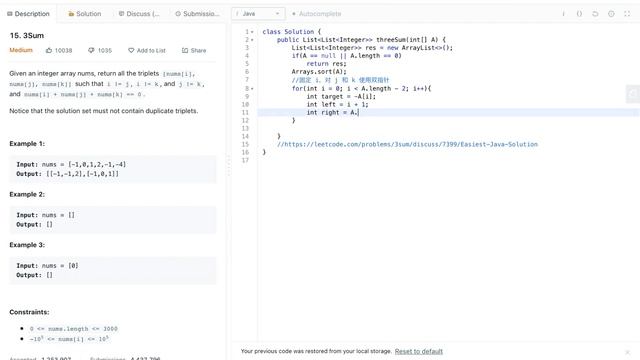
Task: Click the reset code arrow icon
Action: tap(595, 13)
